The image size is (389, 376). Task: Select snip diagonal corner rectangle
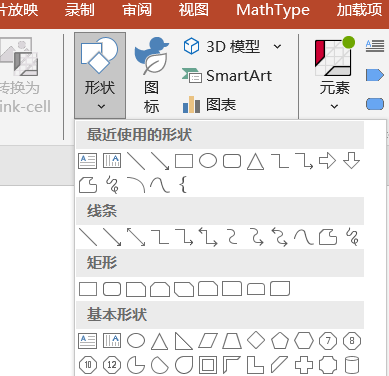(x=184, y=289)
